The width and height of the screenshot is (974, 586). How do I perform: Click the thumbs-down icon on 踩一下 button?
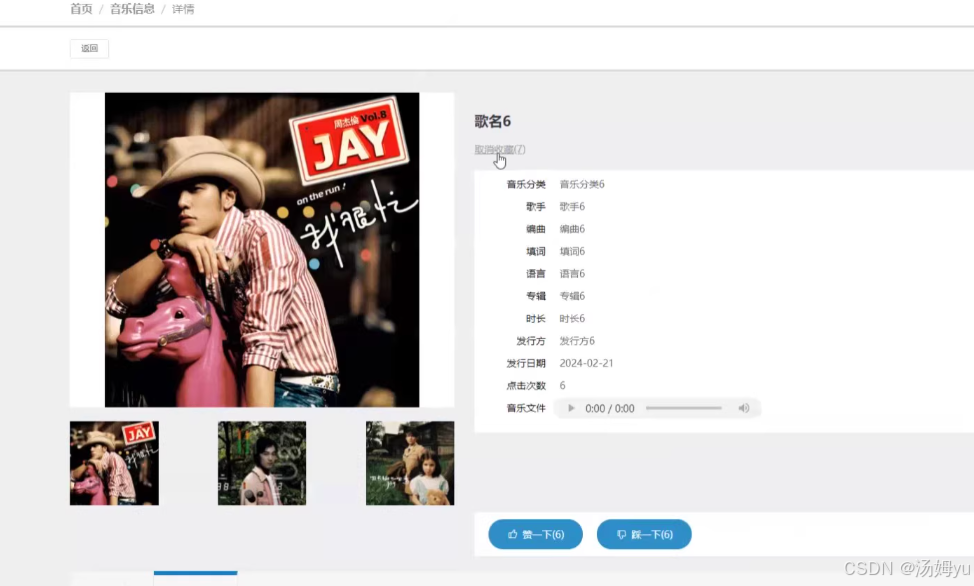(622, 534)
